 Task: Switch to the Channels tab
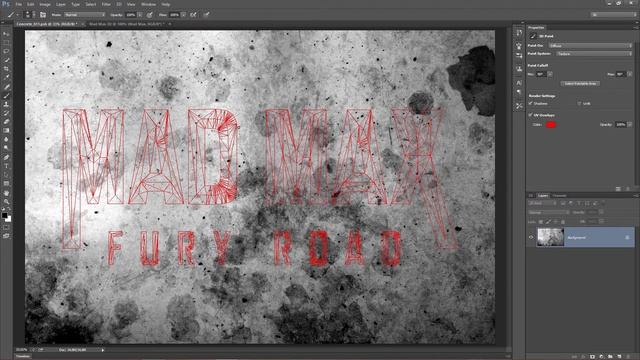click(560, 196)
